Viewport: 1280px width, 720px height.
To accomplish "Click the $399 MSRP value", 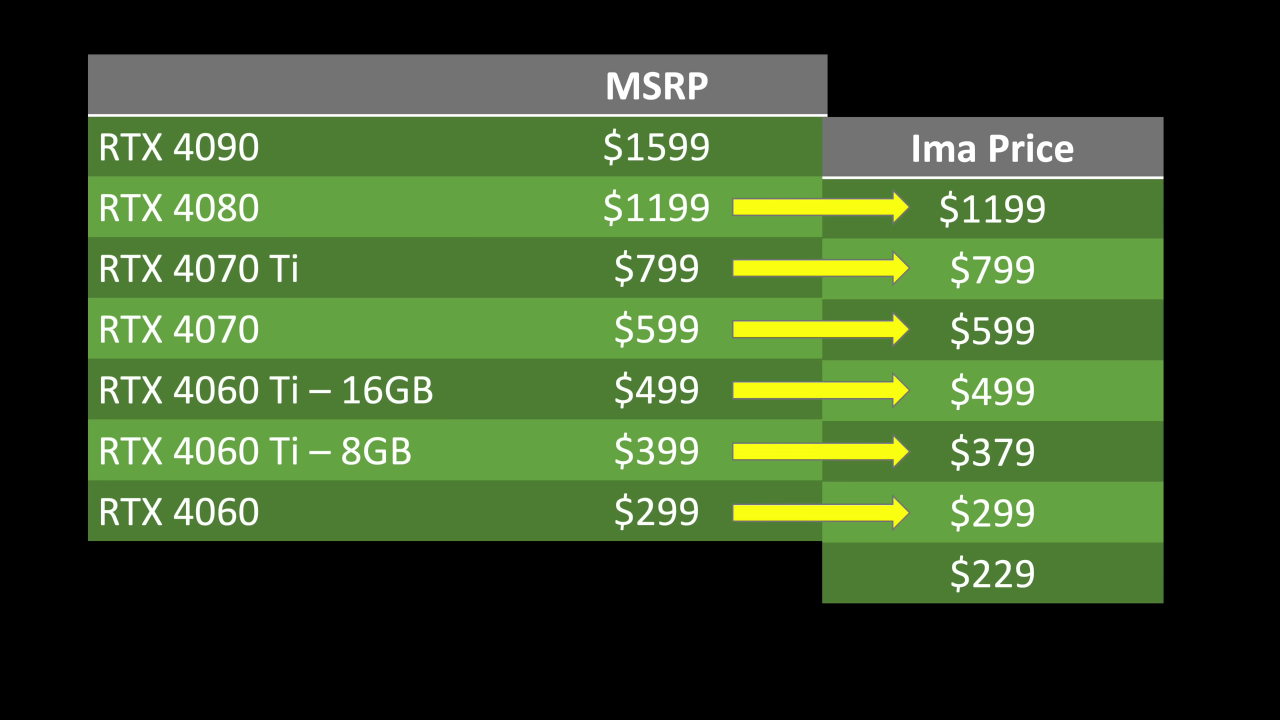I will [x=656, y=452].
